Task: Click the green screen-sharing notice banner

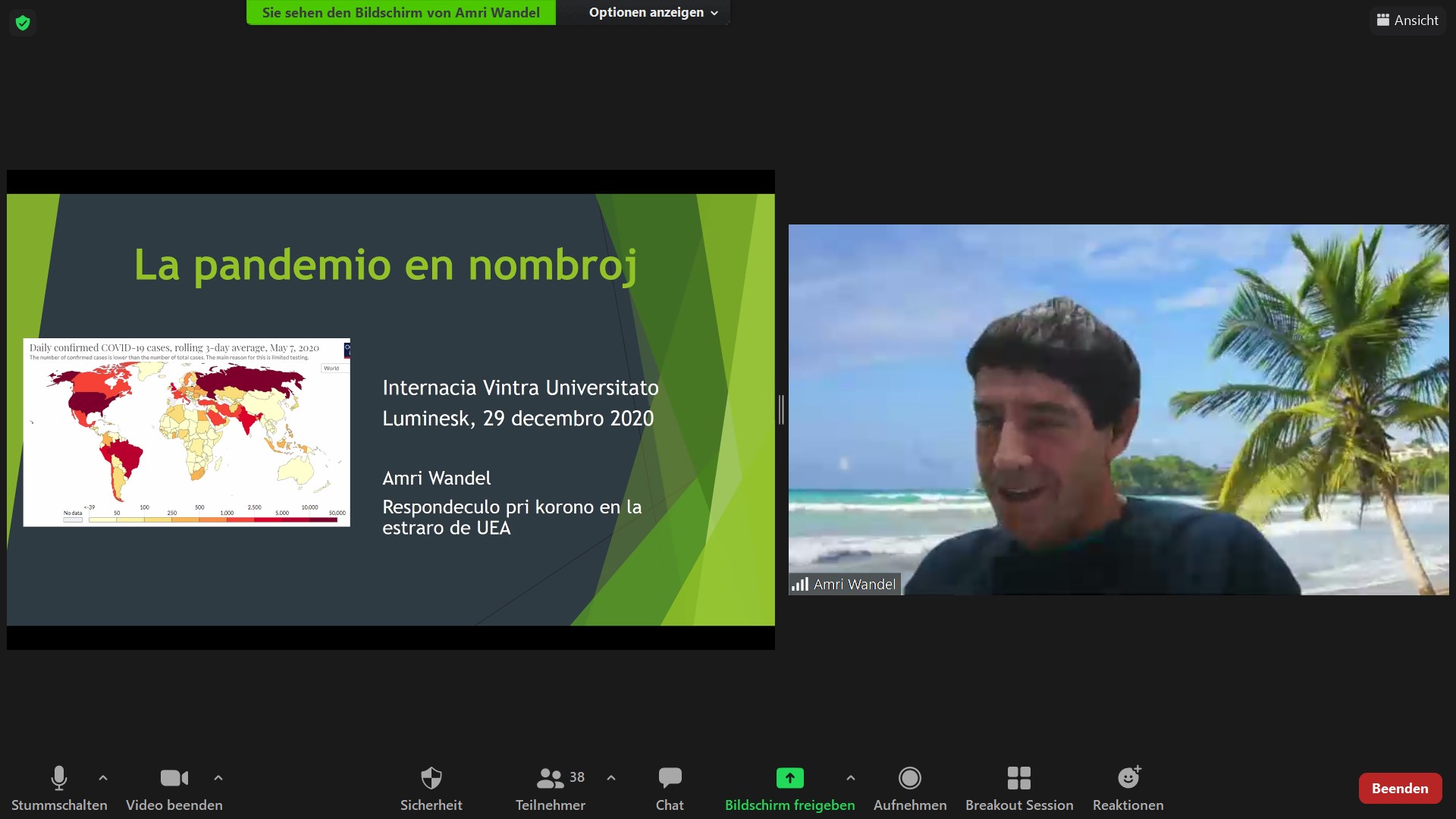Action: pyautogui.click(x=400, y=13)
